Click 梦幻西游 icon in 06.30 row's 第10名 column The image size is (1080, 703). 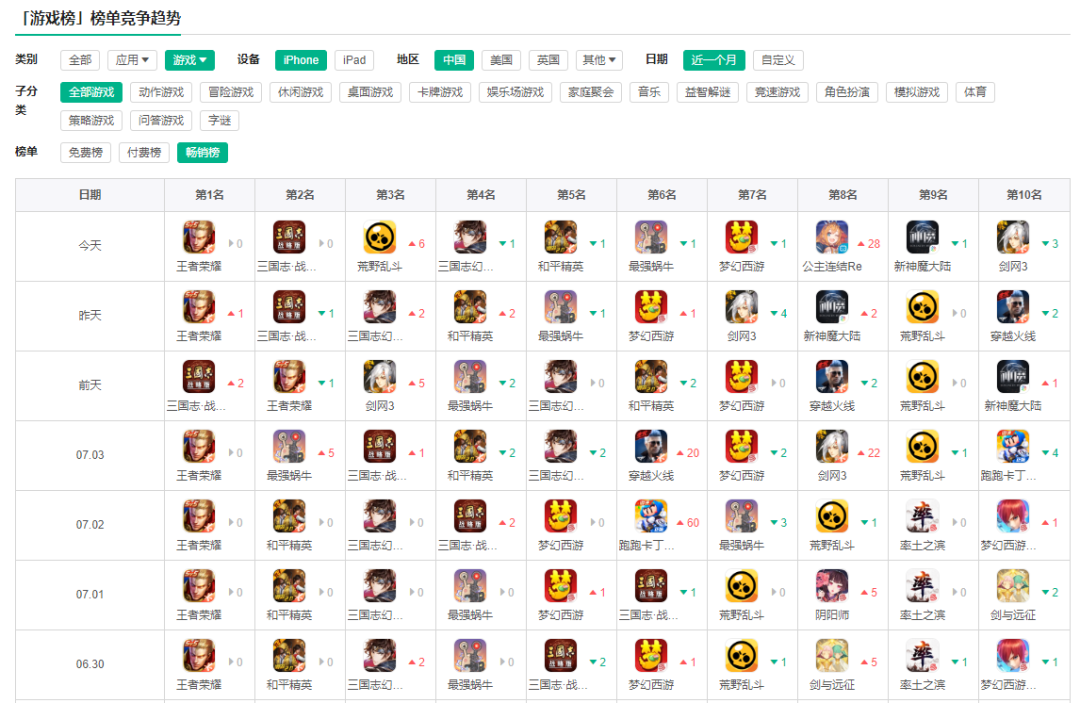point(1012,656)
